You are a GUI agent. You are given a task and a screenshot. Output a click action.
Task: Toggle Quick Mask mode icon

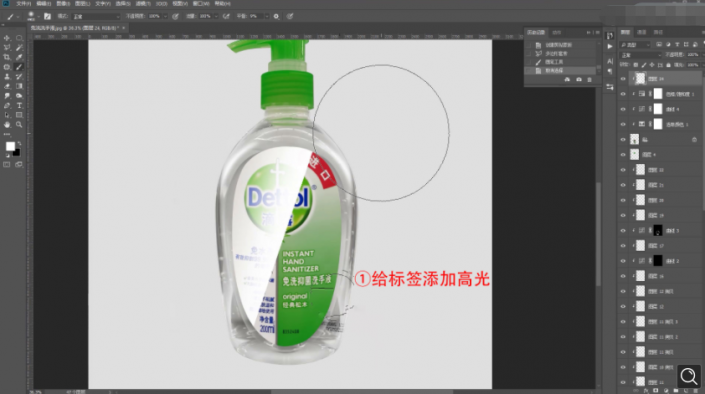7,165
